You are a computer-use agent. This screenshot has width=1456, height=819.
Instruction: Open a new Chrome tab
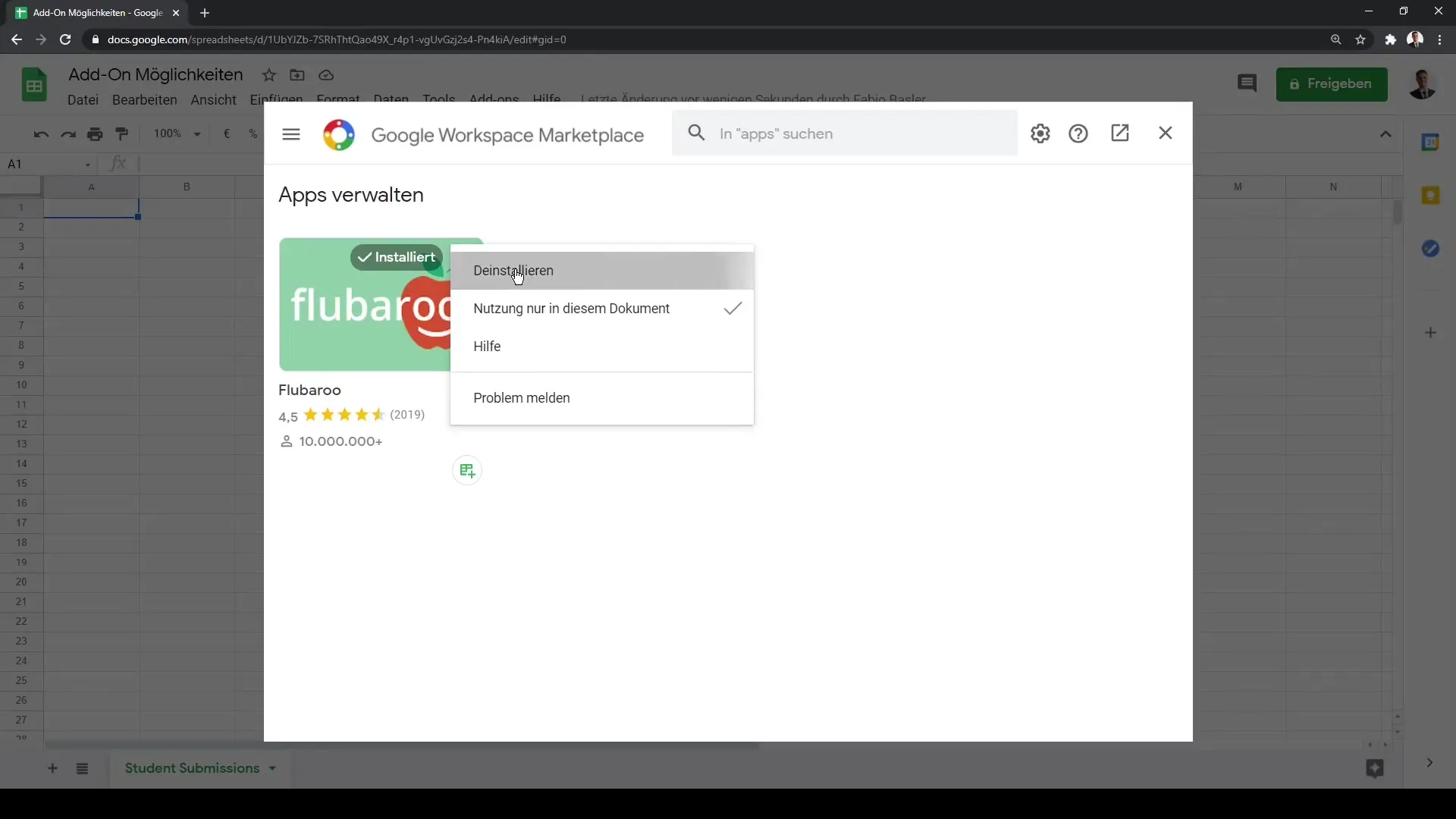[205, 13]
